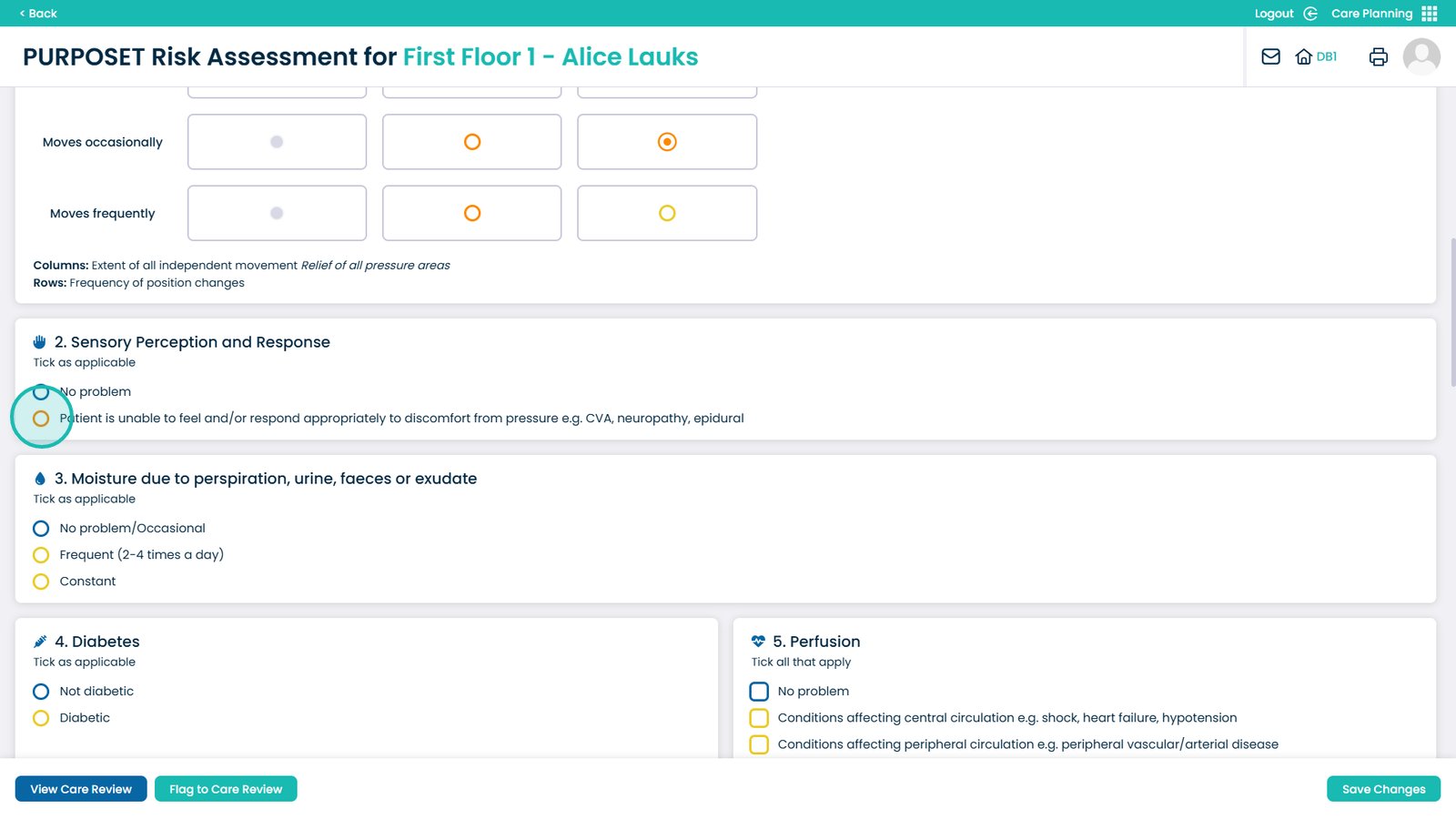Tick the Perfusion No problem checkbox
This screenshot has height=819, width=1456.
(x=759, y=692)
